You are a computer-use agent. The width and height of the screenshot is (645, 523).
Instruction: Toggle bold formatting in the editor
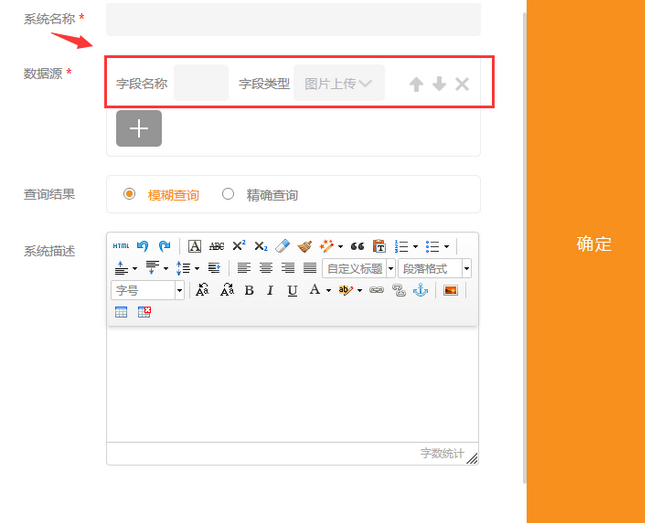[249, 290]
